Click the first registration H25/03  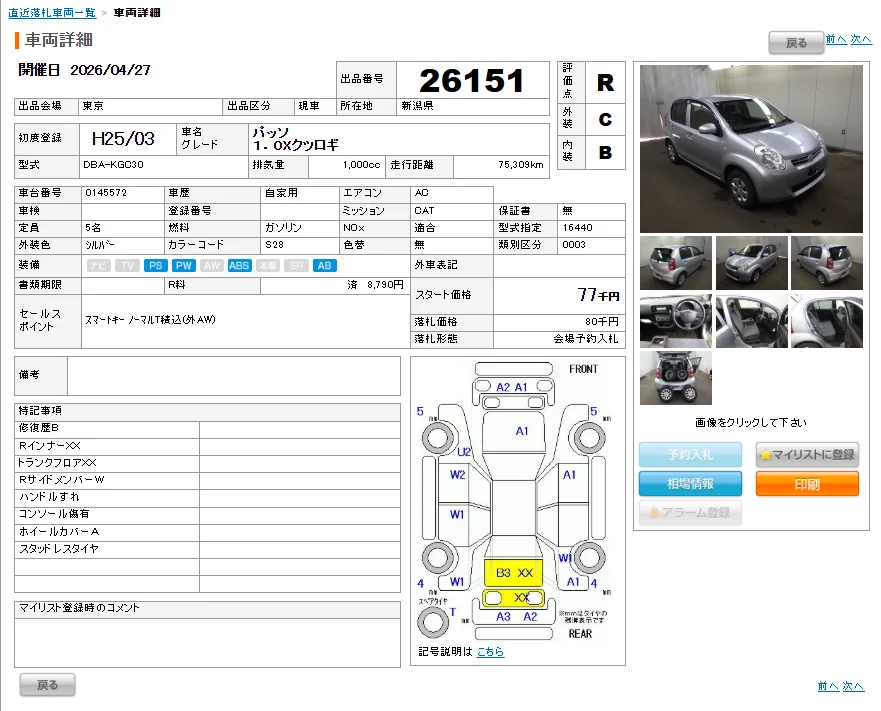coord(123,139)
